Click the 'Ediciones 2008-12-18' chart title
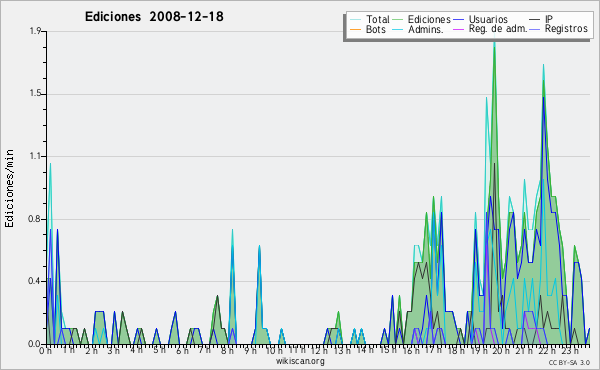Screen dimensions: 600x370 click(x=154, y=16)
